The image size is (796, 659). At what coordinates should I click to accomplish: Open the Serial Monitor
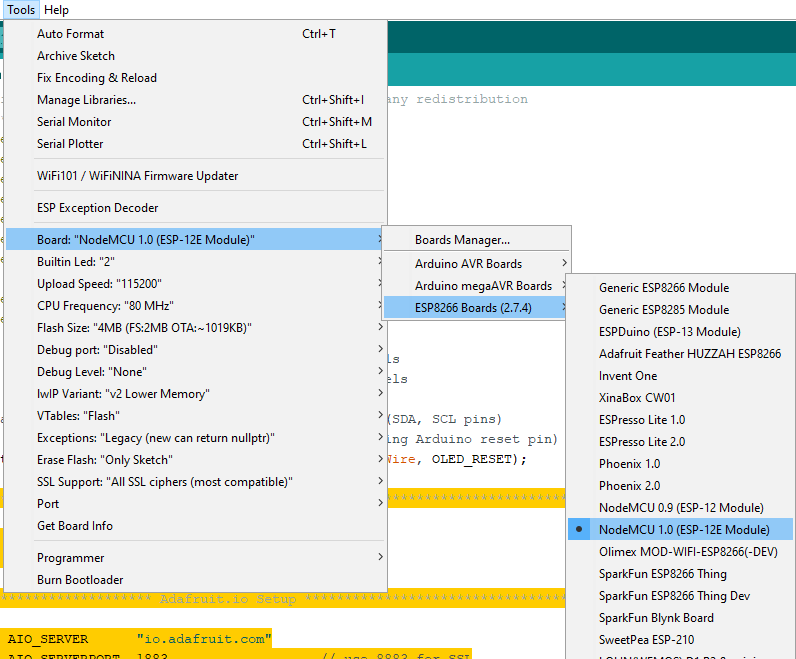coord(195,122)
